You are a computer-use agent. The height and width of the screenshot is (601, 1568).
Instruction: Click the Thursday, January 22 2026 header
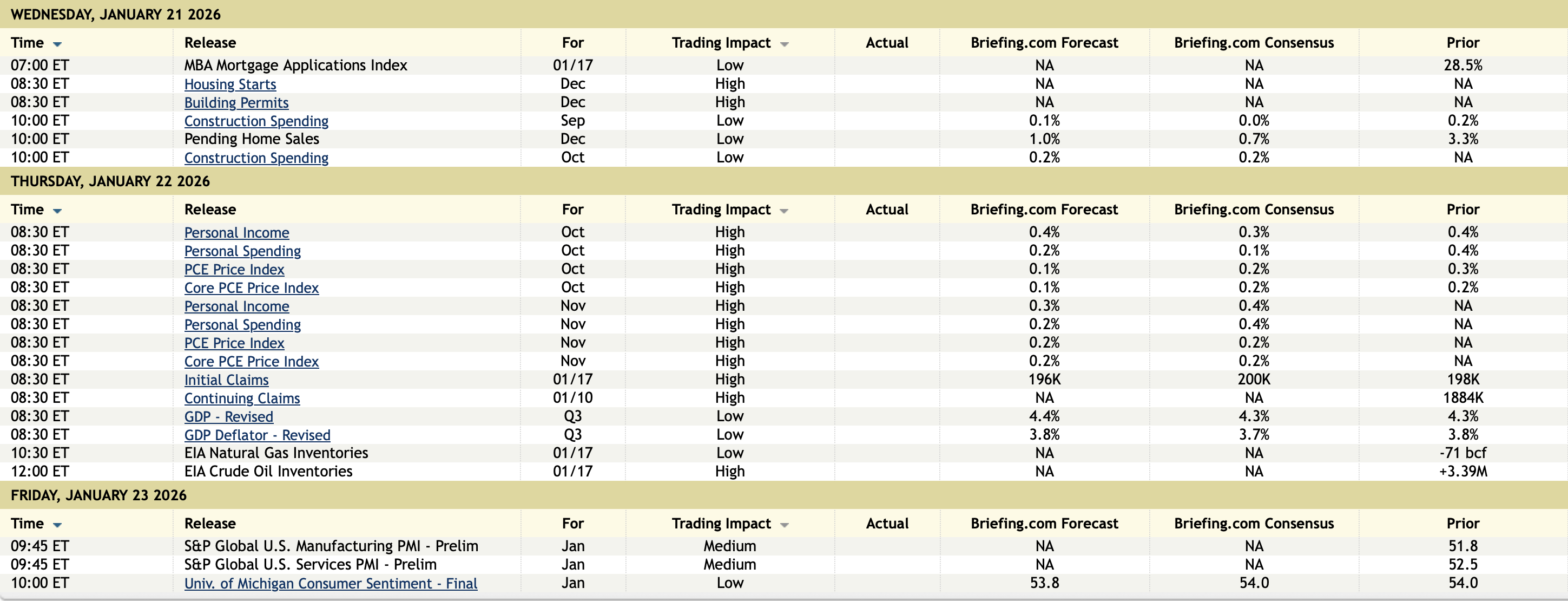[x=110, y=181]
